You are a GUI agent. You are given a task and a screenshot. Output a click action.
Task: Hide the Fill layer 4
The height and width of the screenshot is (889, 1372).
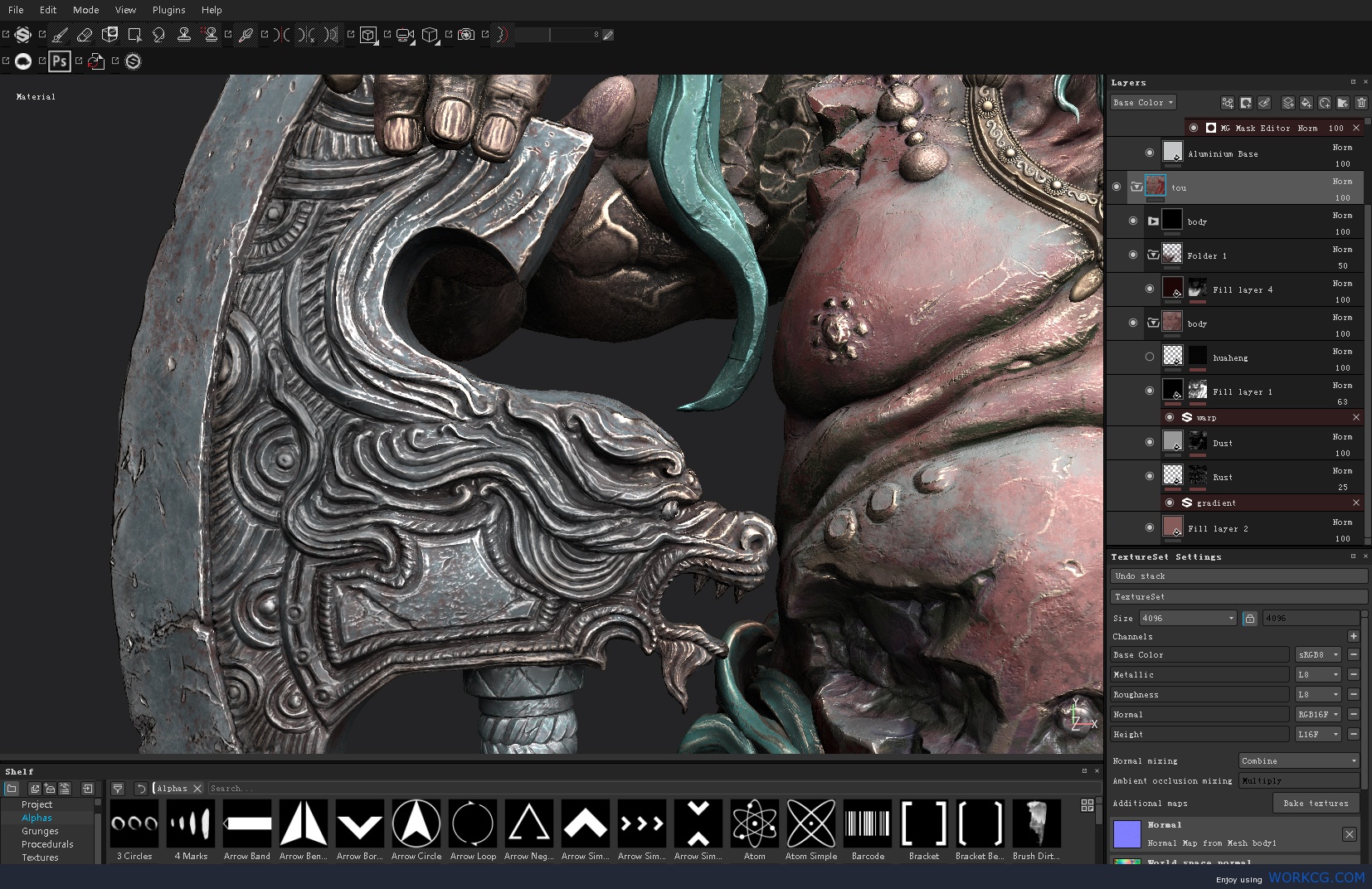tap(1150, 289)
